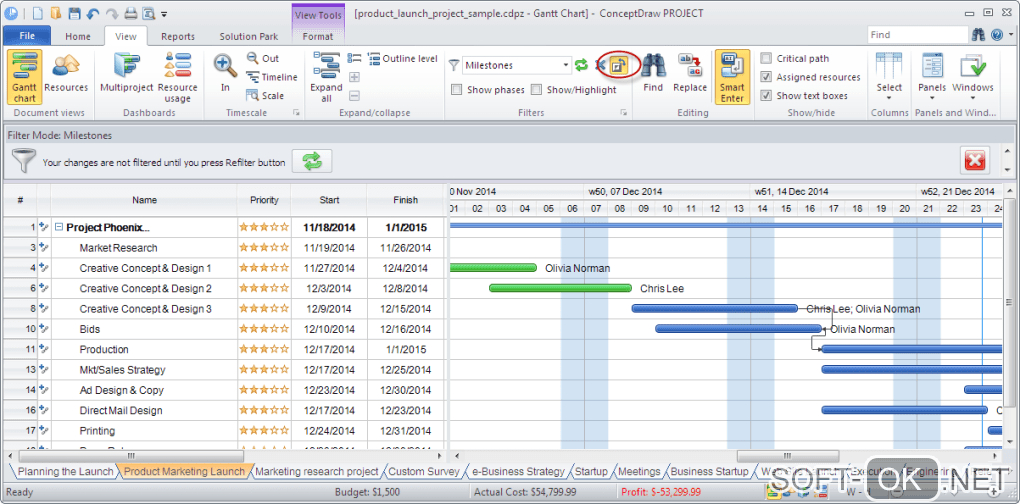Click the plus expand icon in ribbon
Screen dimensions: 1020x504
pos(355,77)
